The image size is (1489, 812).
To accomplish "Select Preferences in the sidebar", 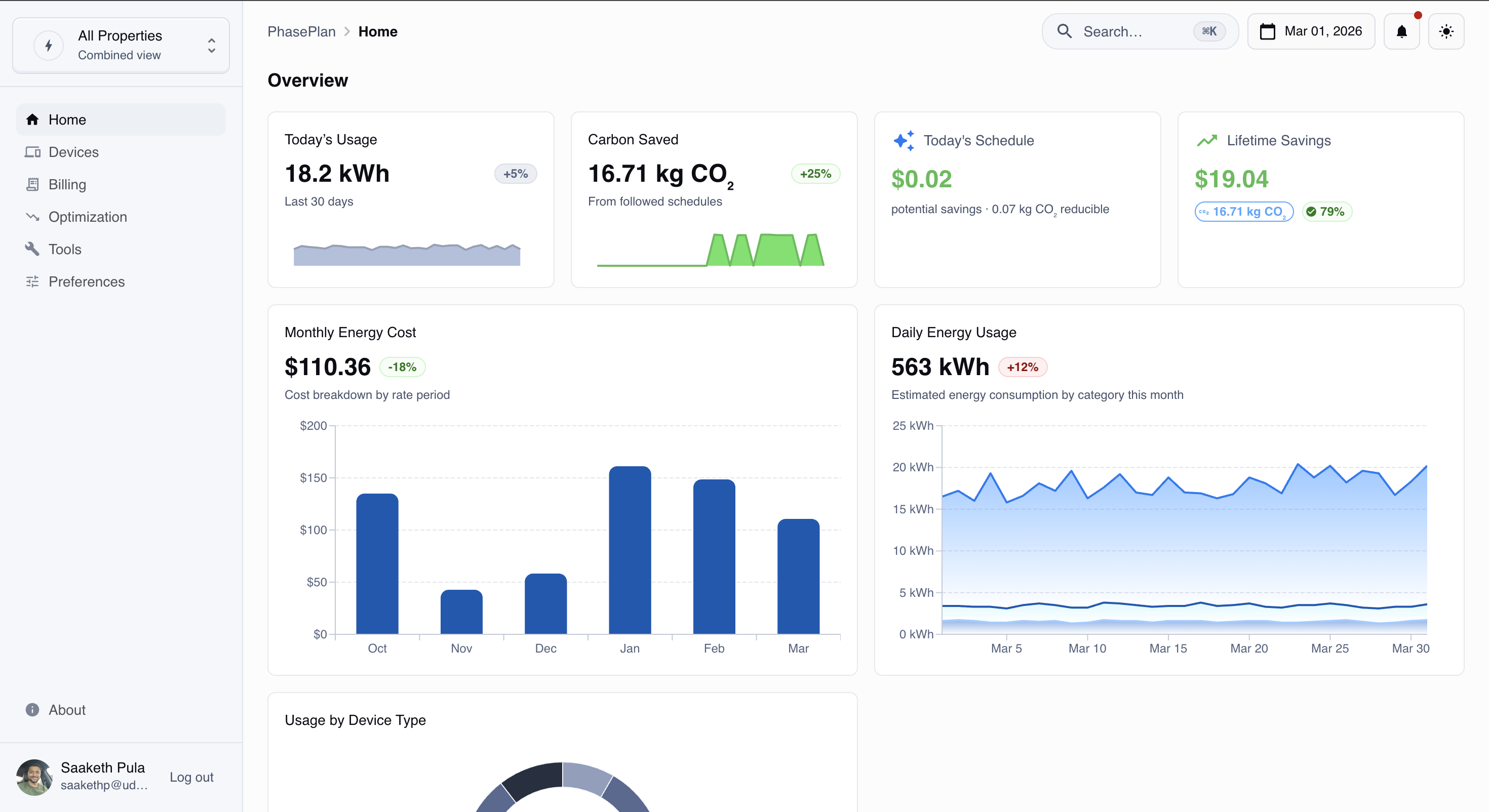I will click(x=86, y=281).
